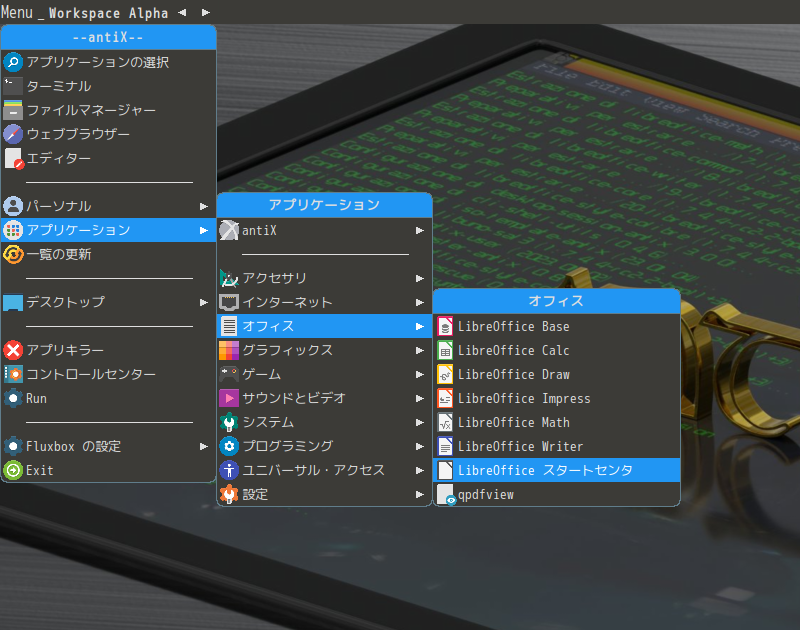
Task: Select the アプリケーション menu entry
Action: 109,230
